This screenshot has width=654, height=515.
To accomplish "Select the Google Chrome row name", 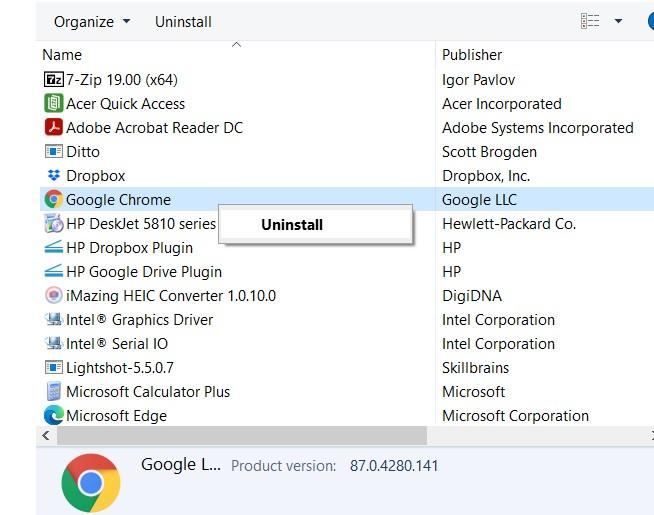I will point(118,200).
